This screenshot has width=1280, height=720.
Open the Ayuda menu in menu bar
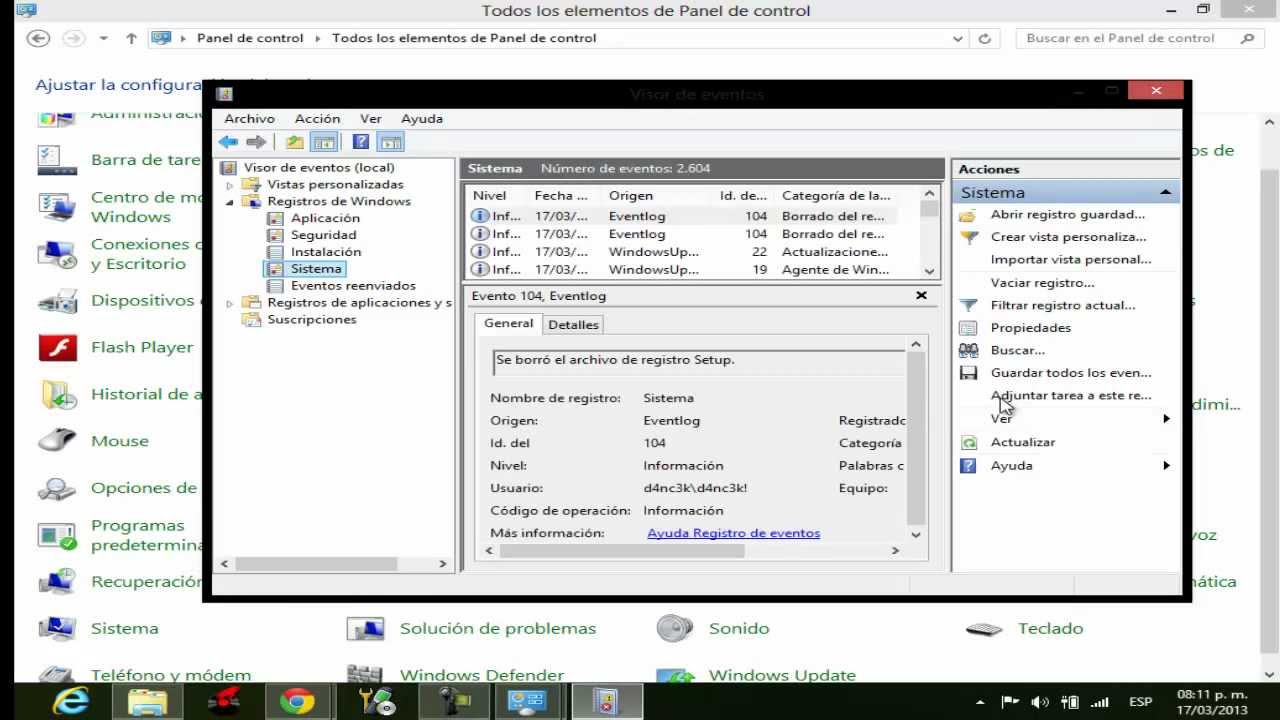point(422,118)
